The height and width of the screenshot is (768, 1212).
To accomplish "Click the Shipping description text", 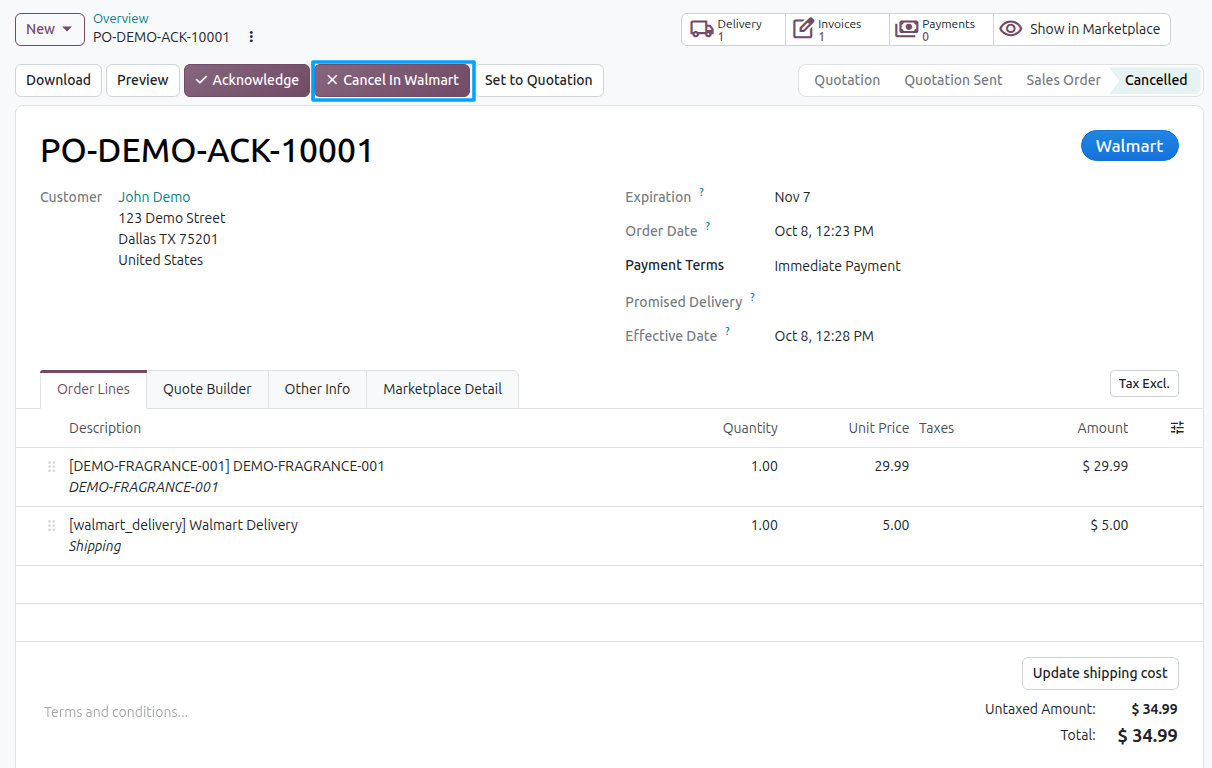I will (x=95, y=546).
